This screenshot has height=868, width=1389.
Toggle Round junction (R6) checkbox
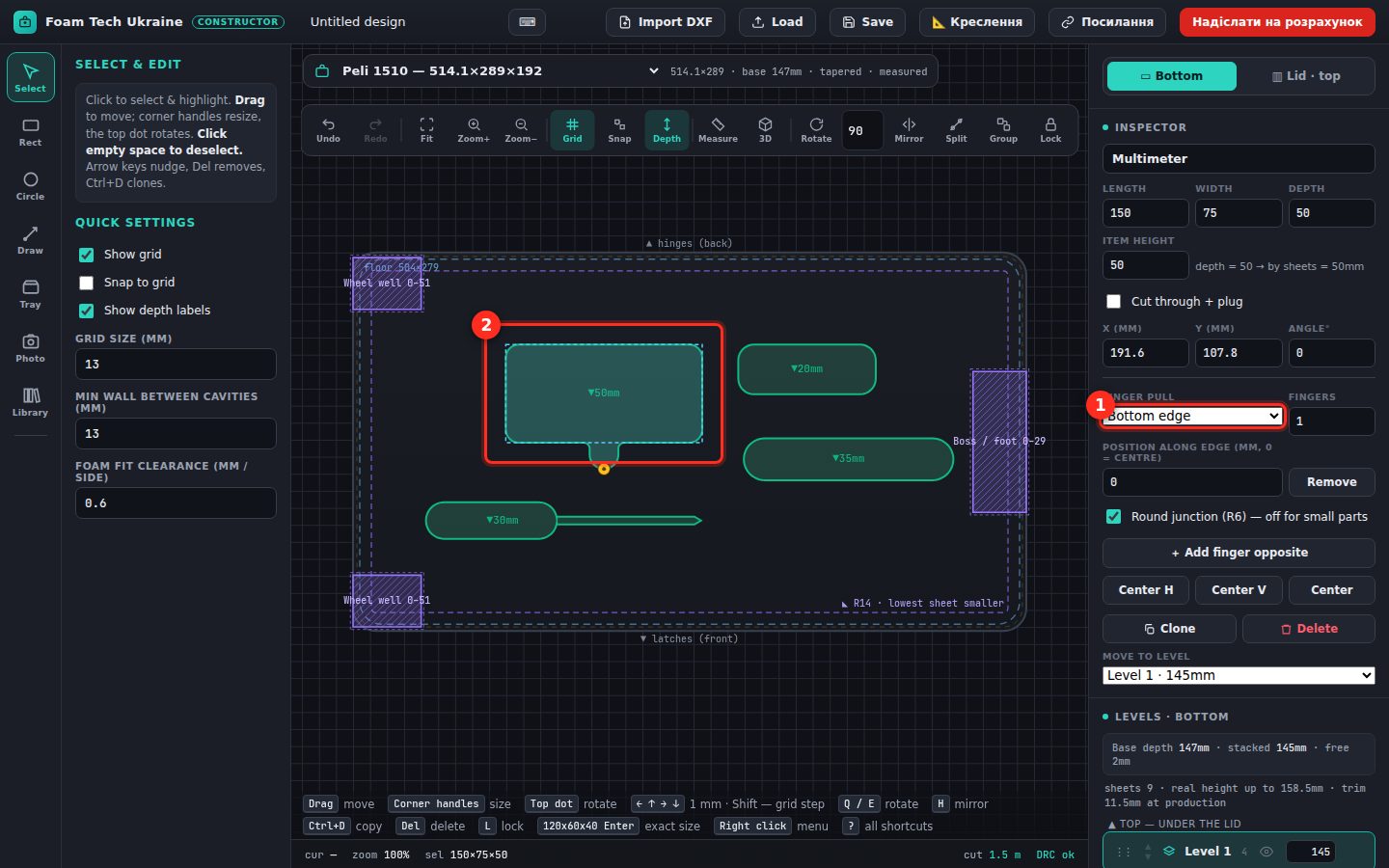(x=1114, y=517)
